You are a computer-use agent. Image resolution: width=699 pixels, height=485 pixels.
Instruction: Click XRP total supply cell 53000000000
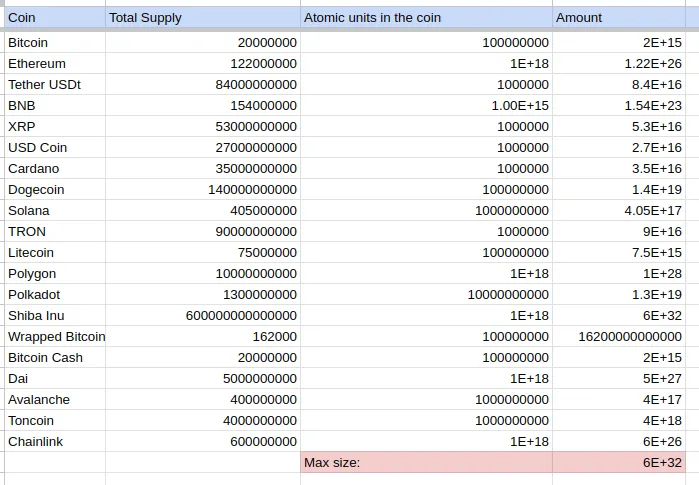point(202,127)
